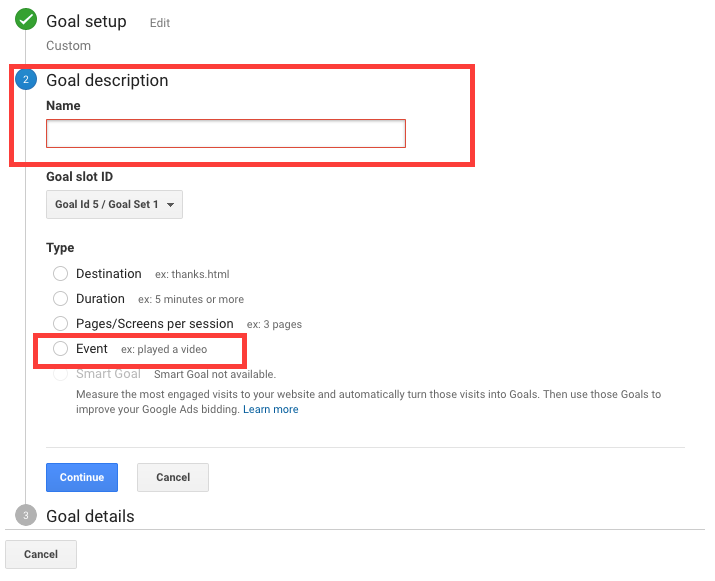Screen dimensions: 715x581
Task: Click the Edit link beside Goal setup
Action: (160, 23)
